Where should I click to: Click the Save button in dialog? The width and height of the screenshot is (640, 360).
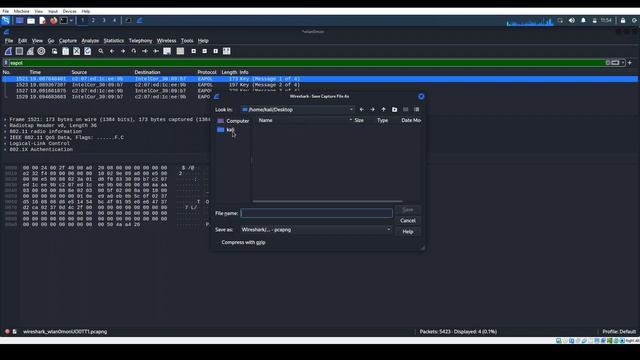[408, 210]
